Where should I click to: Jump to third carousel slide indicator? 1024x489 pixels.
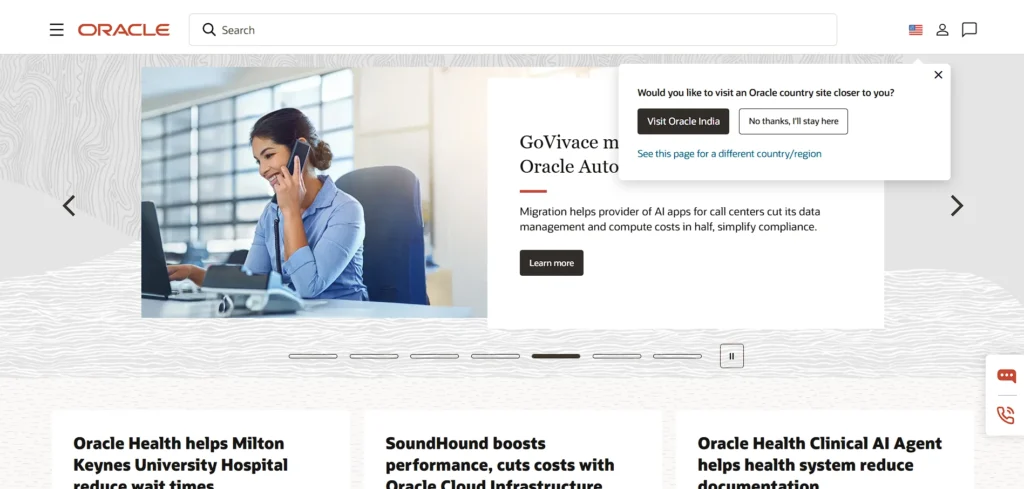click(434, 356)
